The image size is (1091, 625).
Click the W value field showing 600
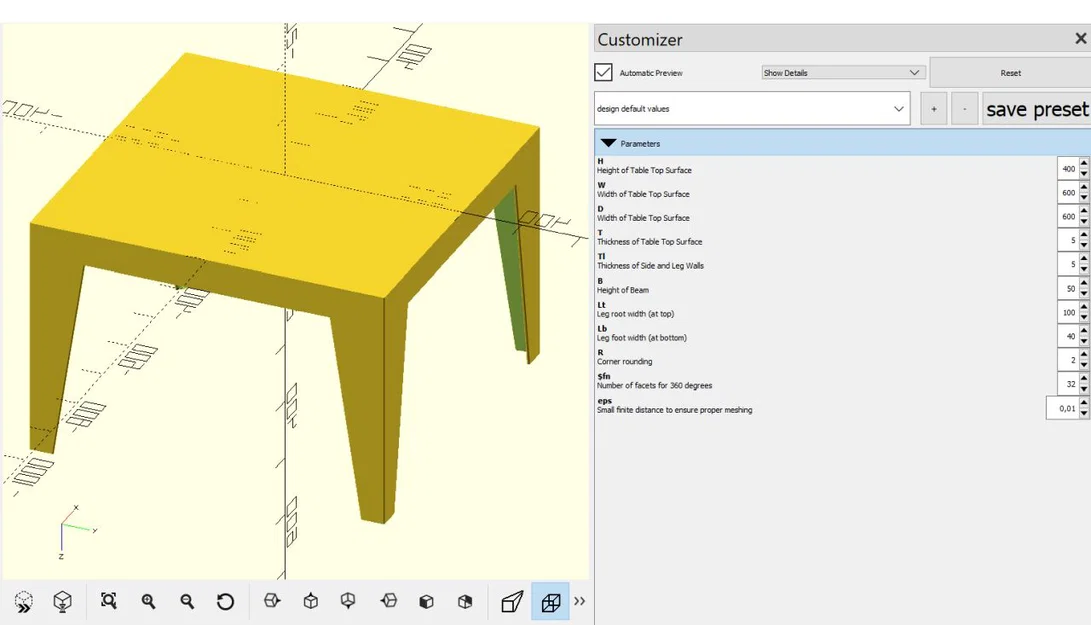click(1067, 193)
